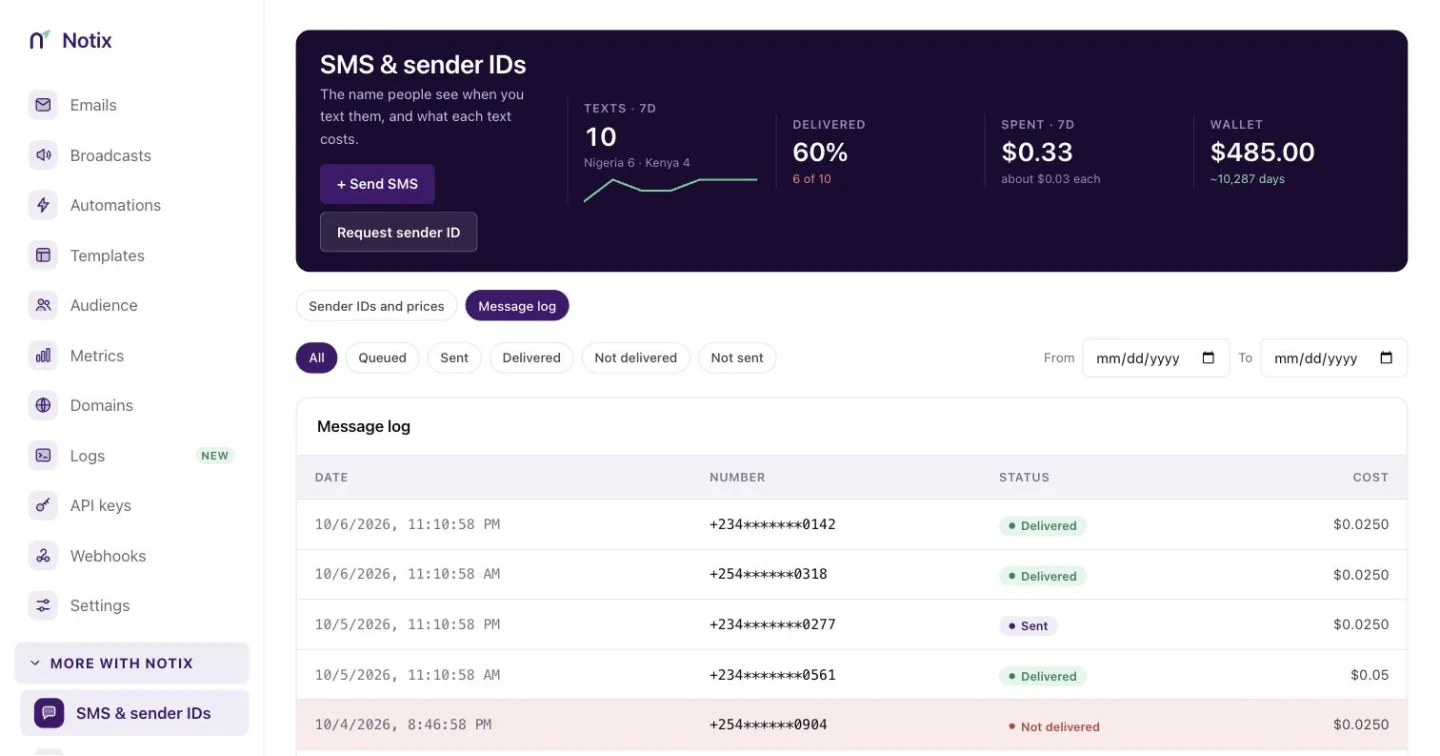Click the Audience people icon

pyautogui.click(x=43, y=305)
